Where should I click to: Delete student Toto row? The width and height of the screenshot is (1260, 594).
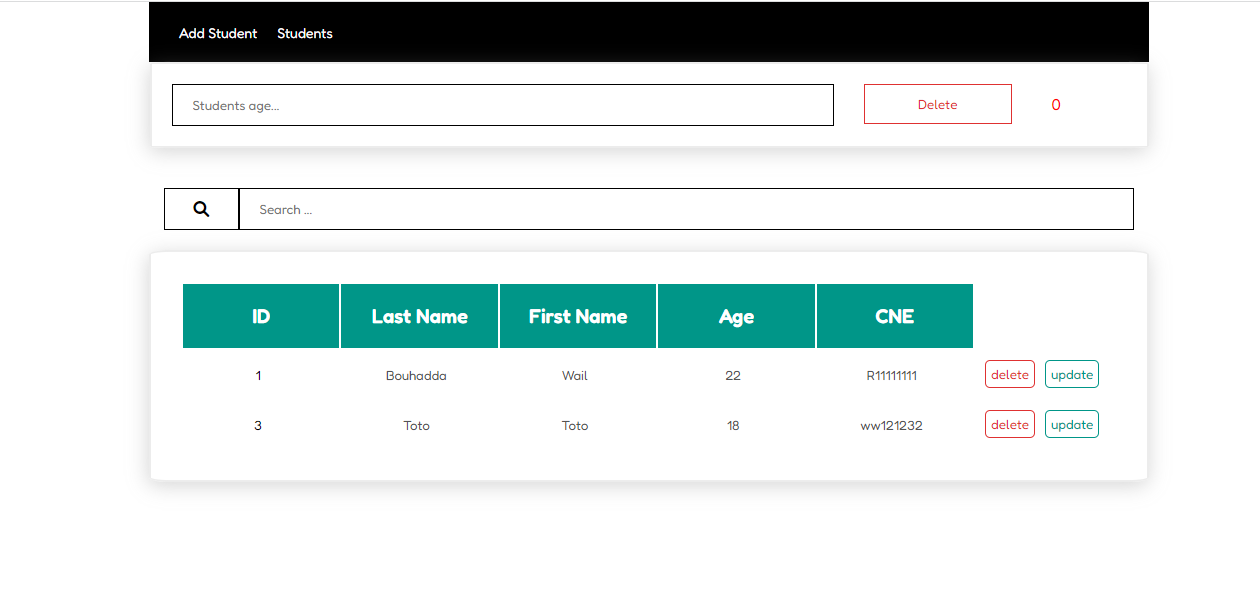(x=1010, y=424)
